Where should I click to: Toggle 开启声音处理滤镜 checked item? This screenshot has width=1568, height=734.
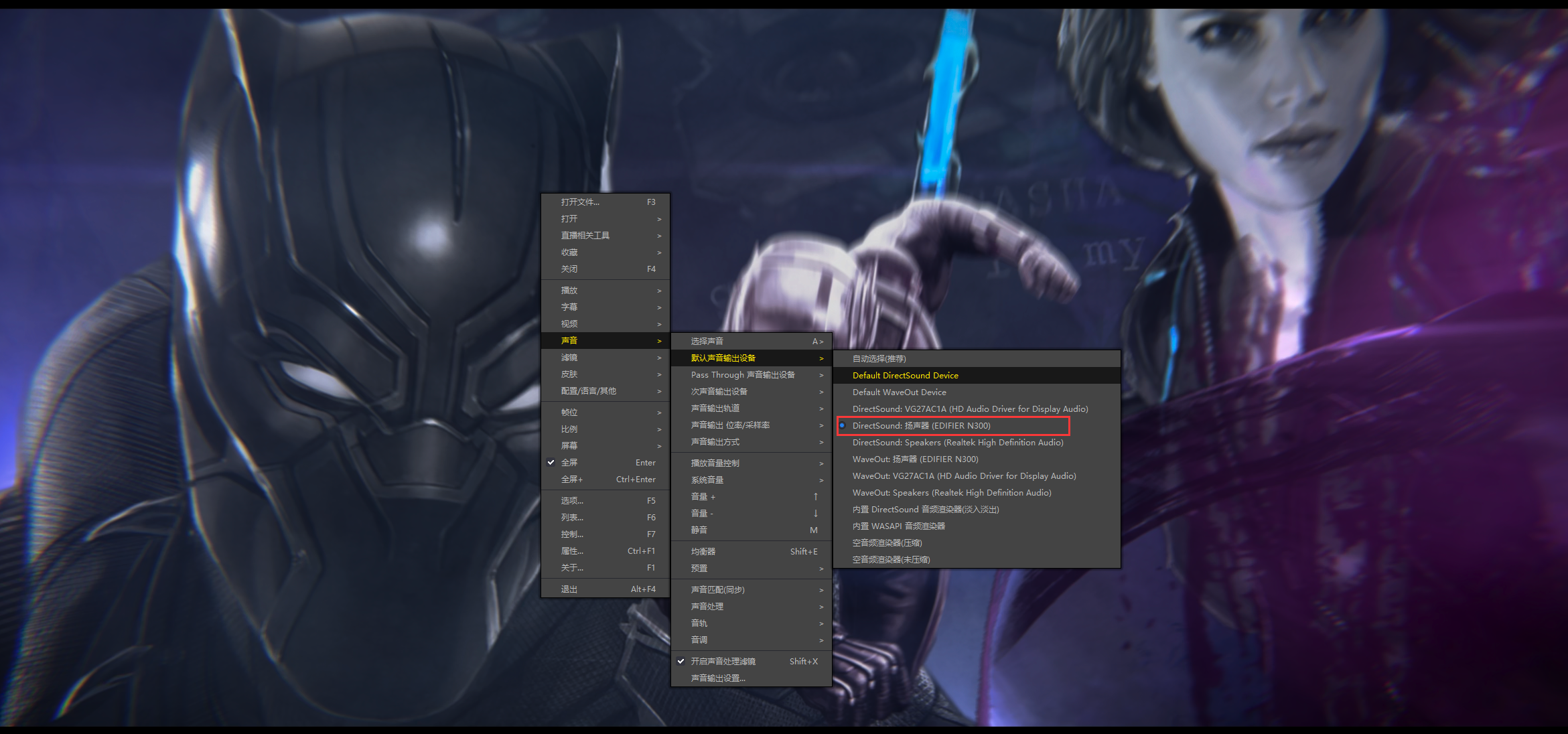click(x=723, y=662)
